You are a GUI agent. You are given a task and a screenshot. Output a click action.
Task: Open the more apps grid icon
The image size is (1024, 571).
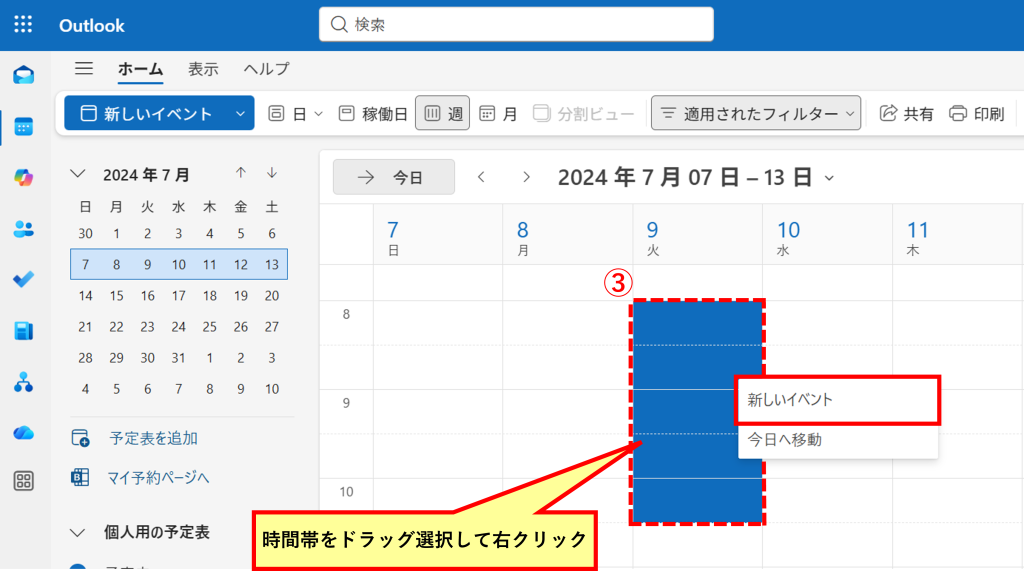tap(23, 481)
